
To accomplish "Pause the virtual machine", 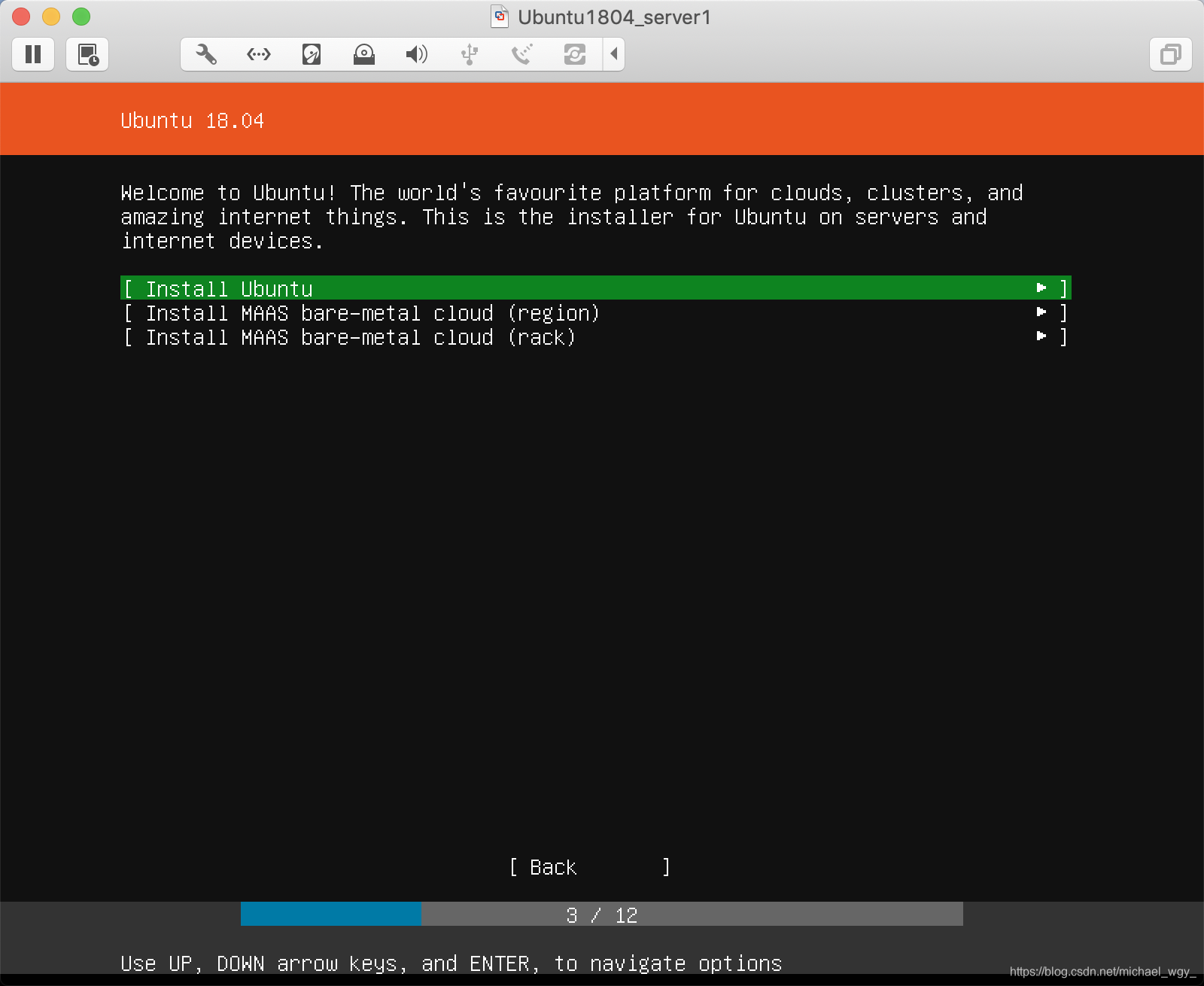I will coord(33,54).
